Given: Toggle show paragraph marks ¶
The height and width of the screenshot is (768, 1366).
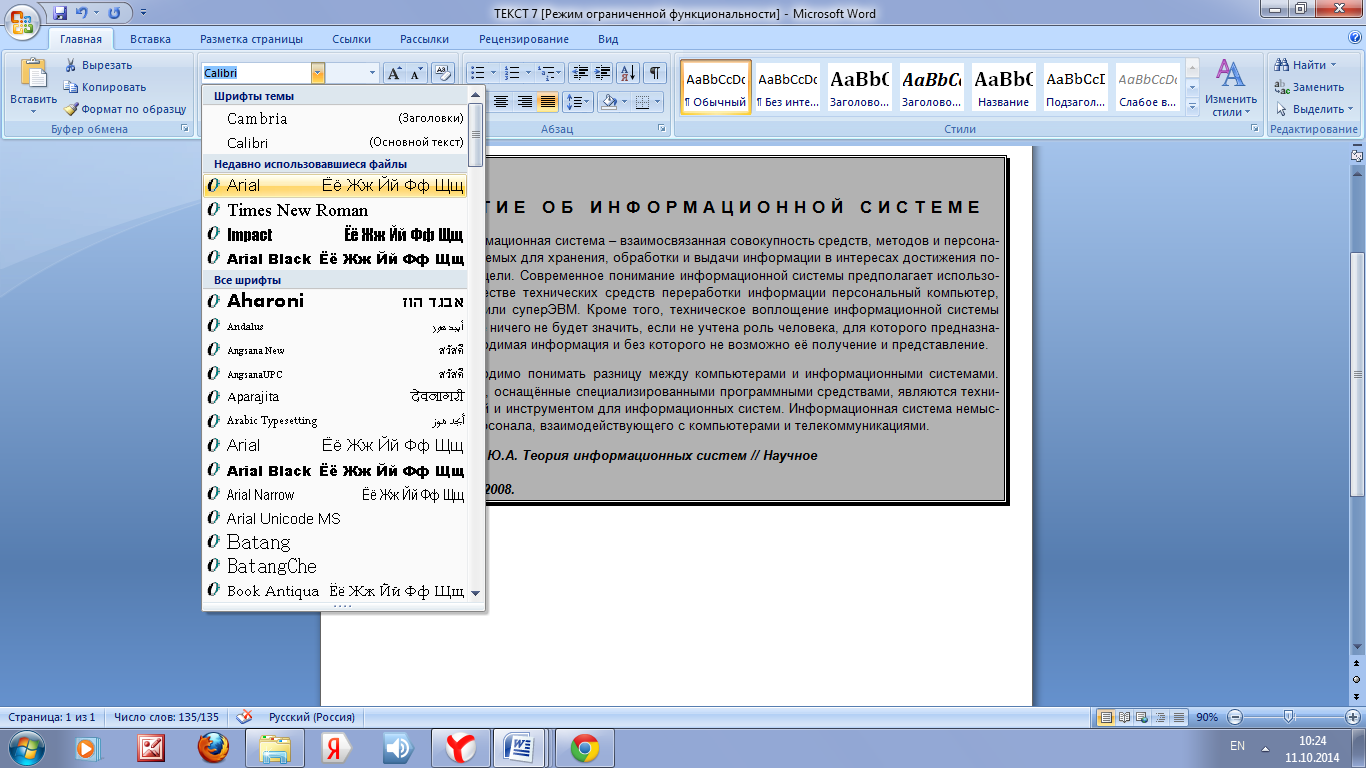Looking at the screenshot, I should (654, 73).
